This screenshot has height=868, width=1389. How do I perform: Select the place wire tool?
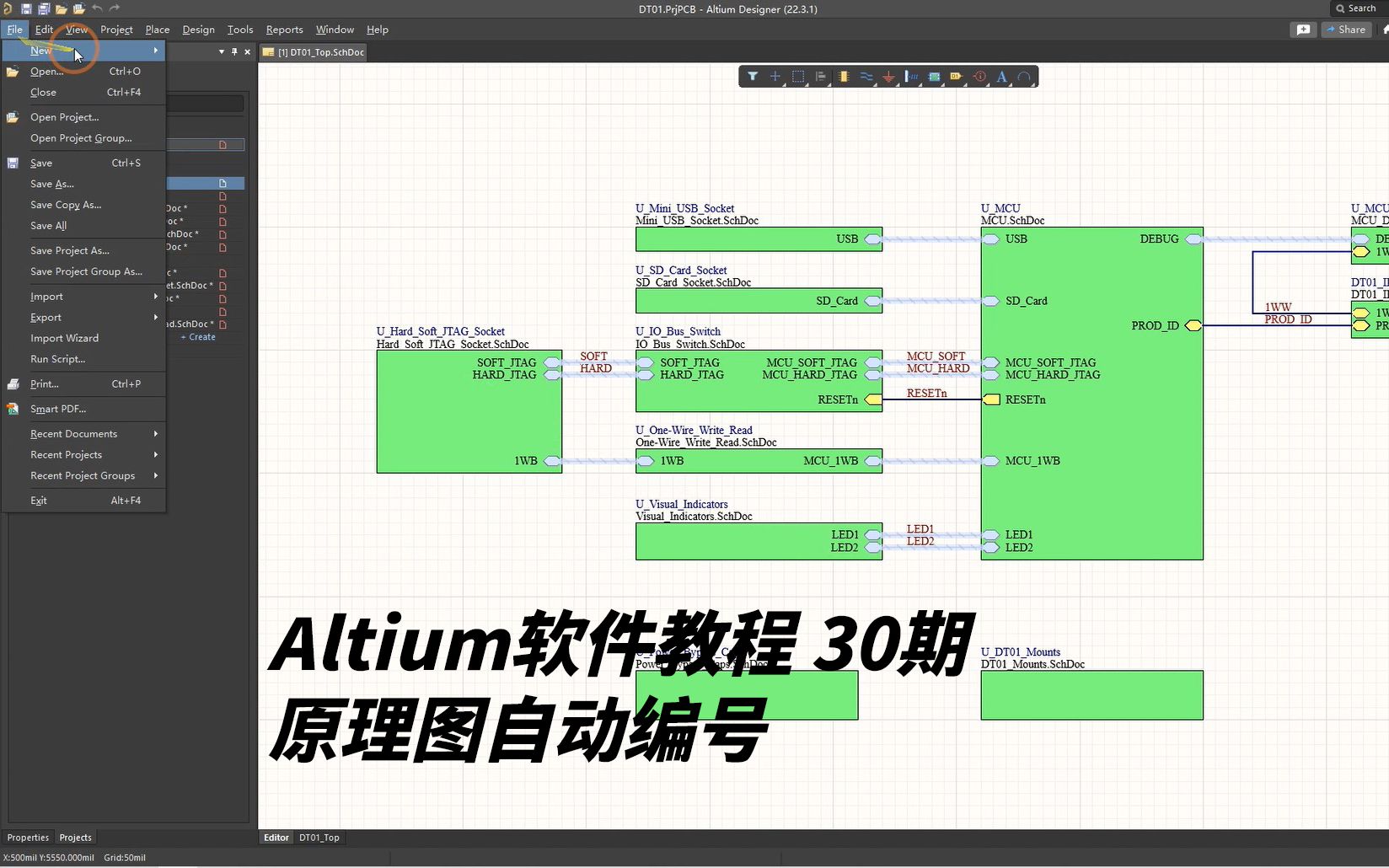866,77
